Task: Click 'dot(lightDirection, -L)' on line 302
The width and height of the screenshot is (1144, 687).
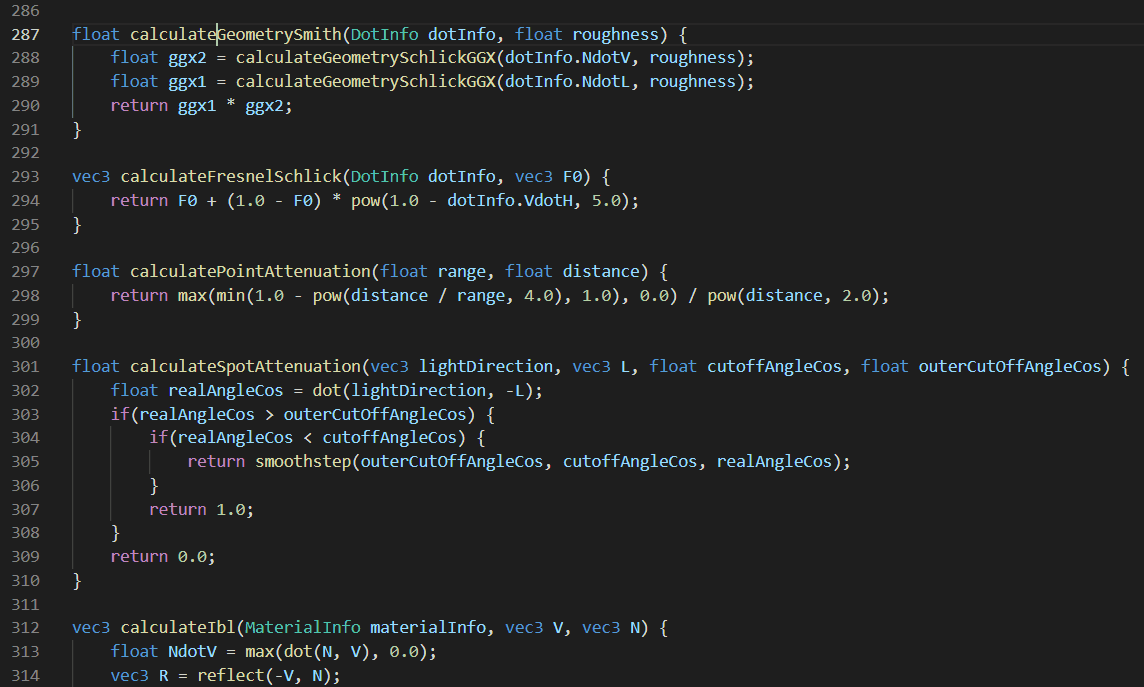Action: tap(423, 390)
